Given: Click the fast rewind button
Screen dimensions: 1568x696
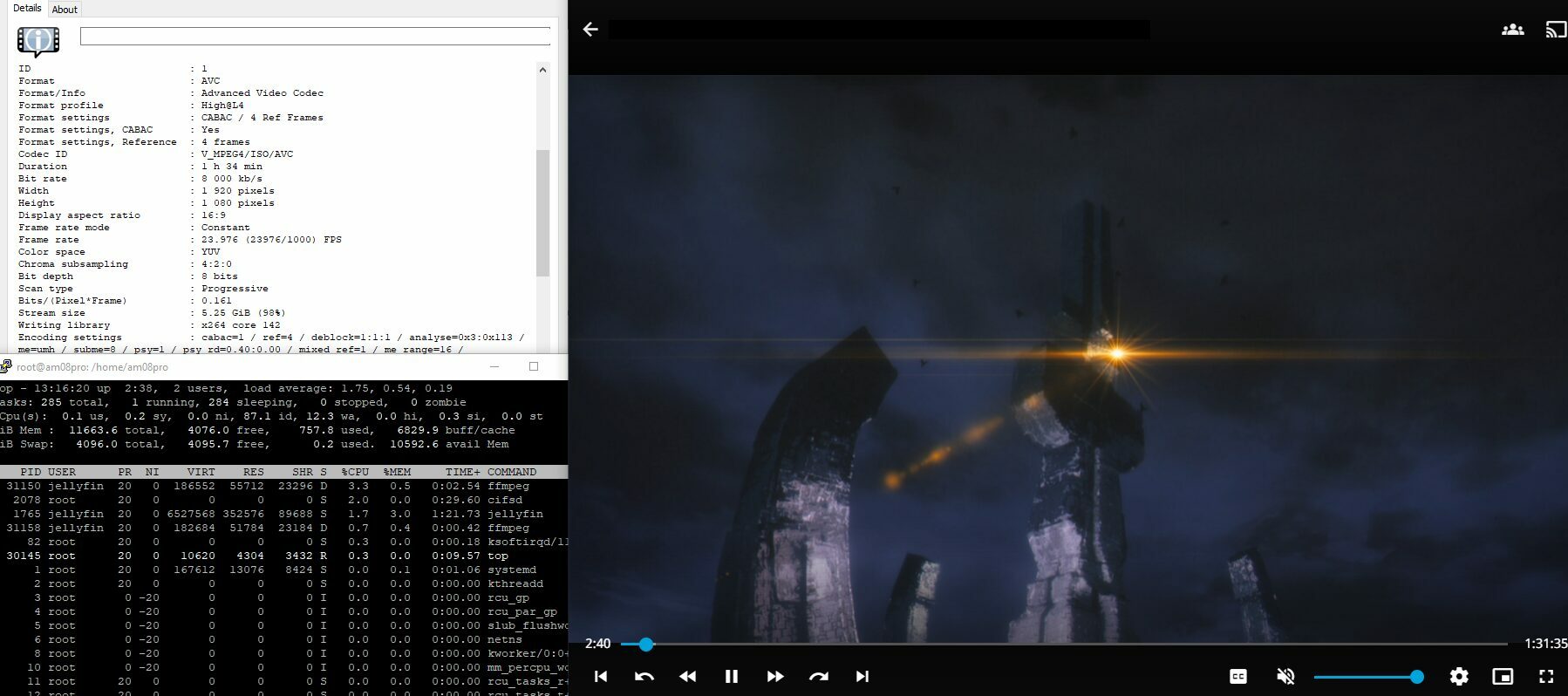Looking at the screenshot, I should tap(688, 676).
